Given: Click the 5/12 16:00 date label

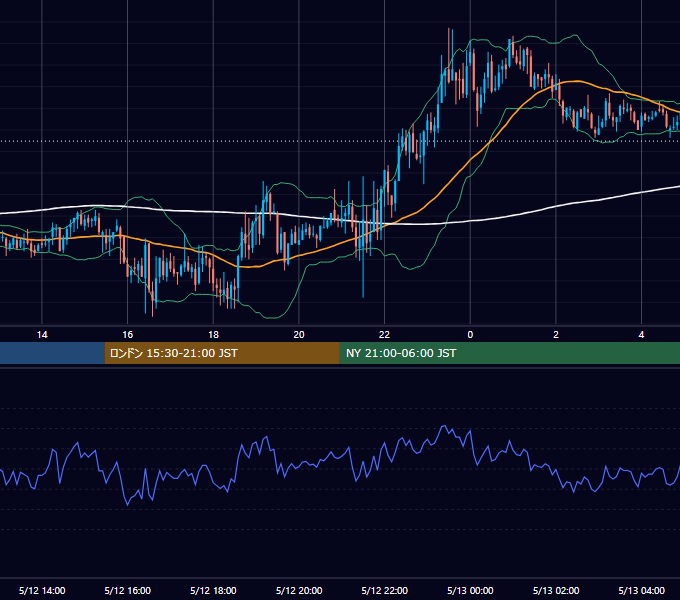Looking at the screenshot, I should click(x=128, y=590).
